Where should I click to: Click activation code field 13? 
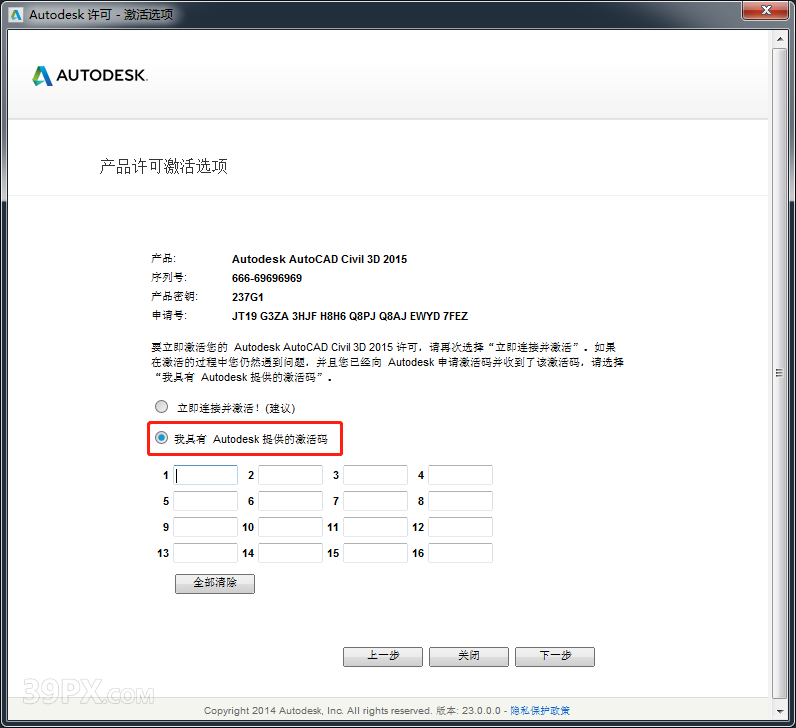coord(206,553)
